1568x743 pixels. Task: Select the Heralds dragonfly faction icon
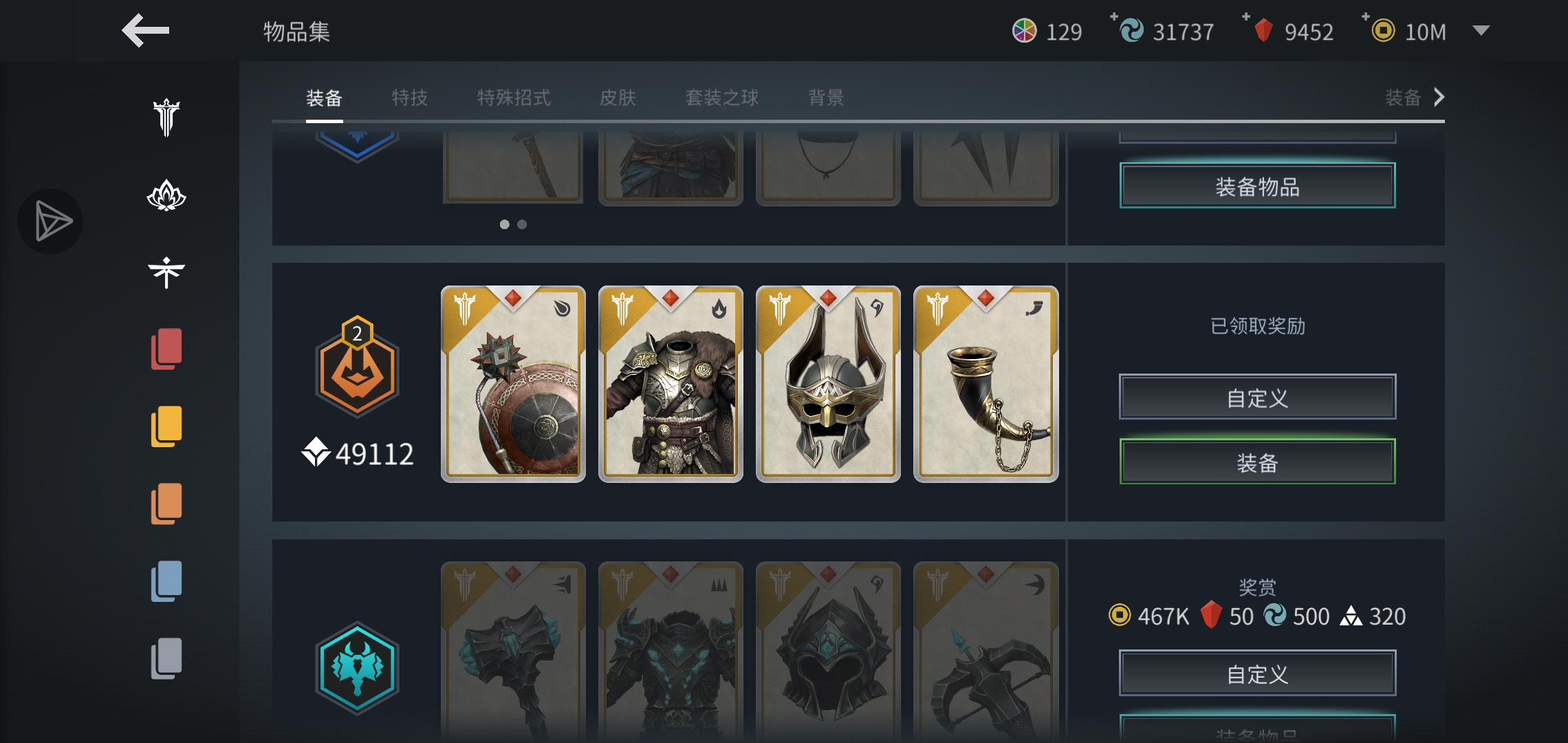coord(166,272)
